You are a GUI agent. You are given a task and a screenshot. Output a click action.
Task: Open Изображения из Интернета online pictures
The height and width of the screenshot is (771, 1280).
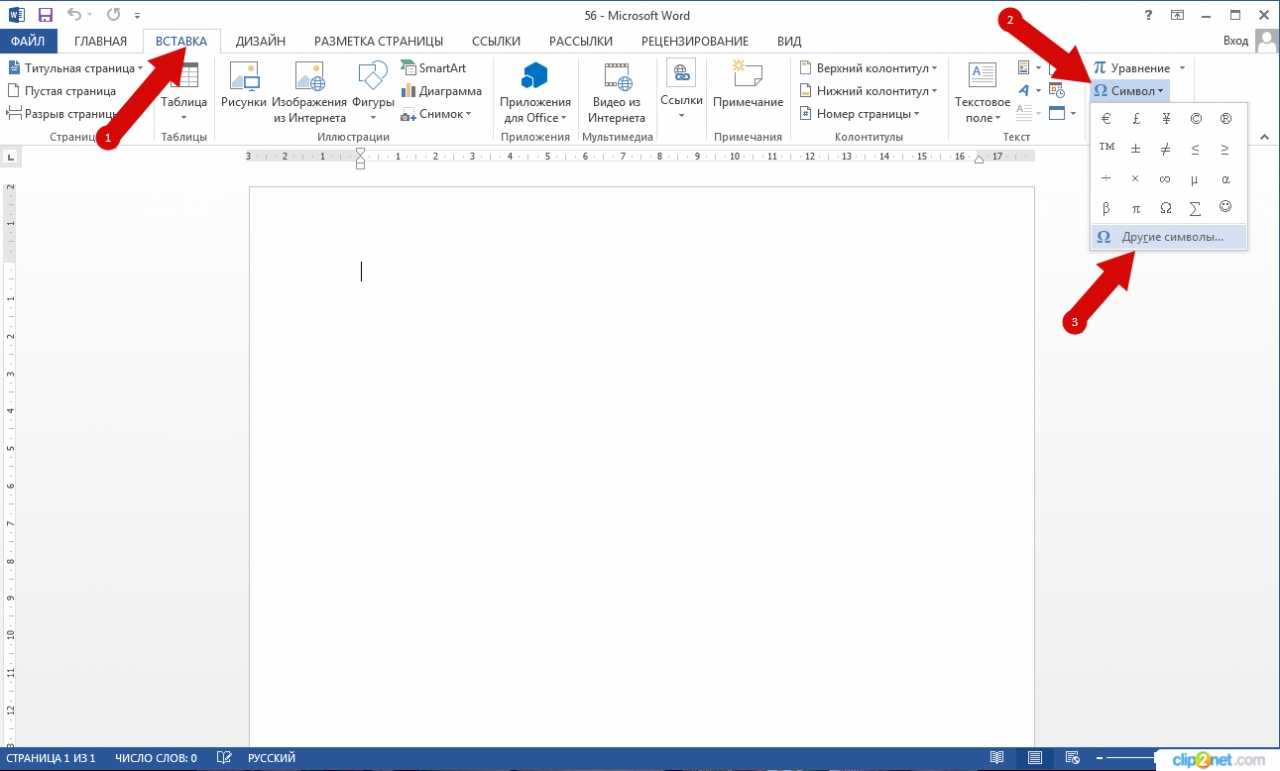[x=309, y=92]
